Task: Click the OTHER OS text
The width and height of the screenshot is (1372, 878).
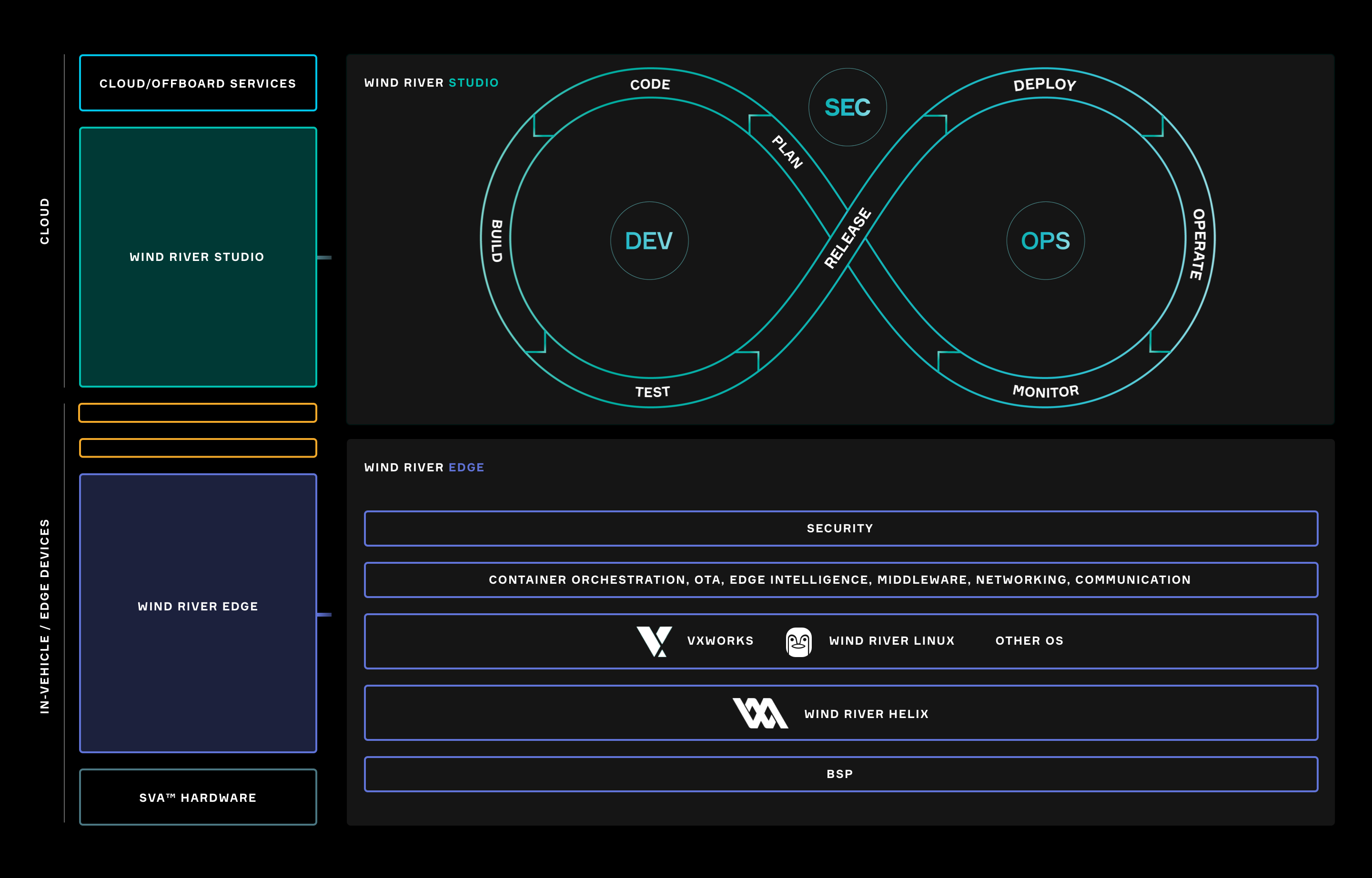Action: [x=1029, y=641]
